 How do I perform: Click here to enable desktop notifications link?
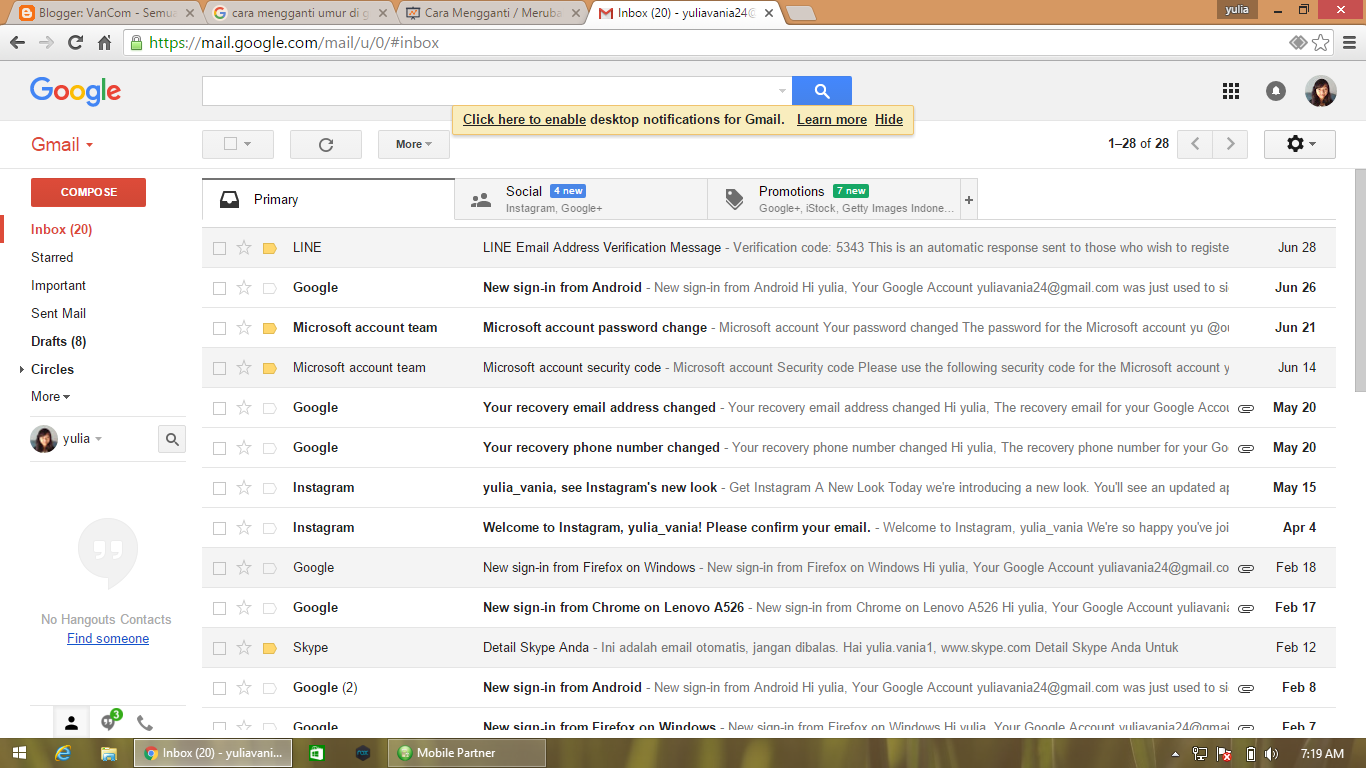pos(524,119)
